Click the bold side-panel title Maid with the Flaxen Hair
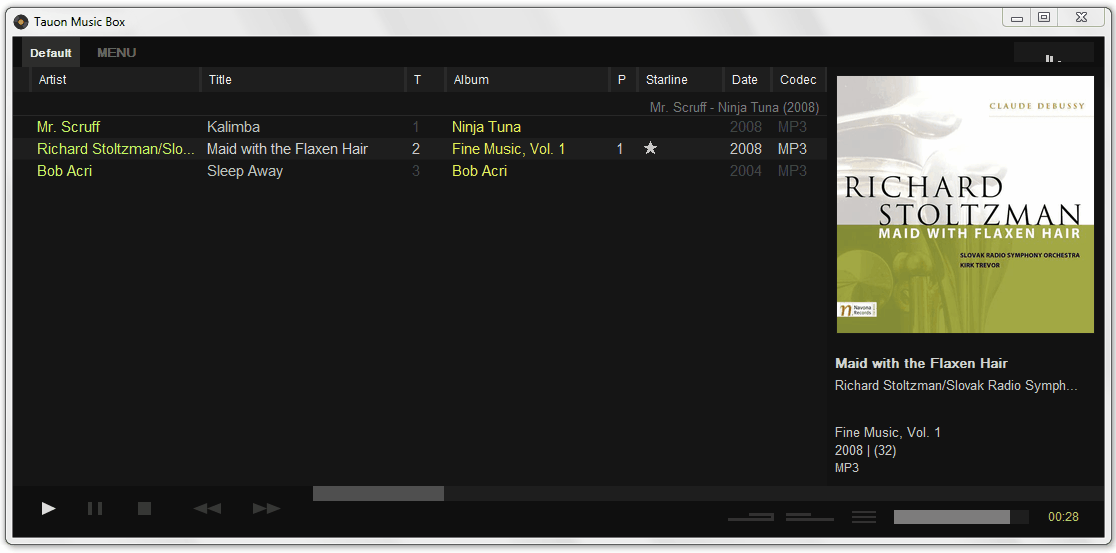The height and width of the screenshot is (553, 1116). (921, 363)
